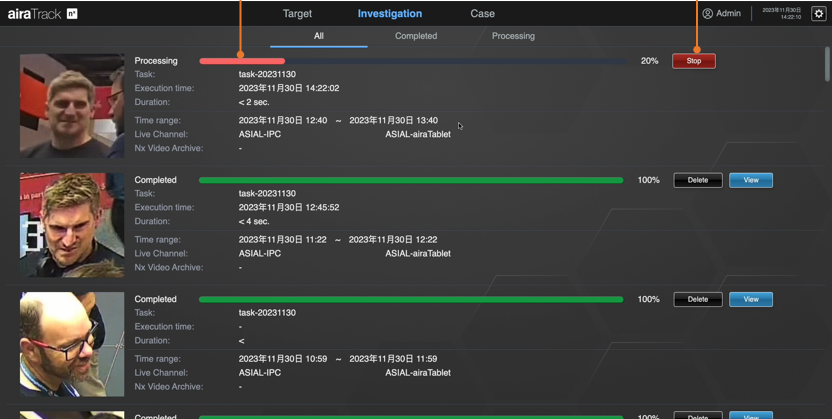
Task: Stop the processing task
Action: [694, 61]
